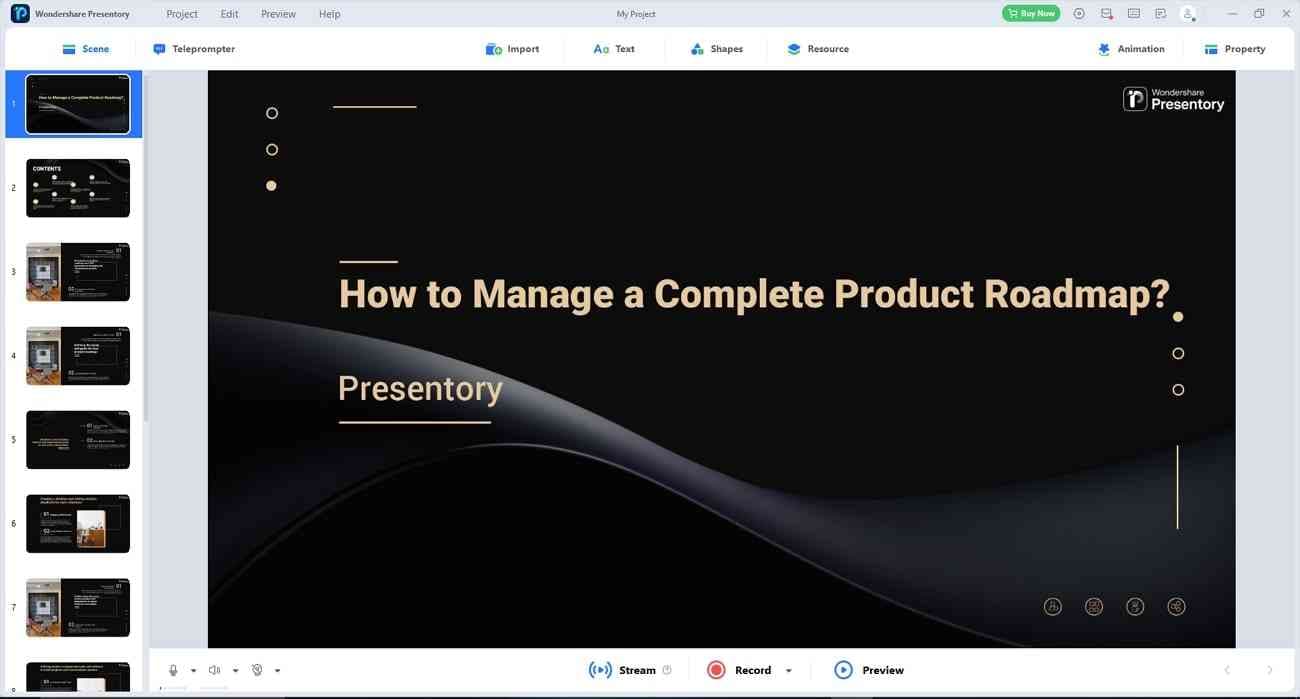Switch to the Teleprompter tab

pos(194,49)
